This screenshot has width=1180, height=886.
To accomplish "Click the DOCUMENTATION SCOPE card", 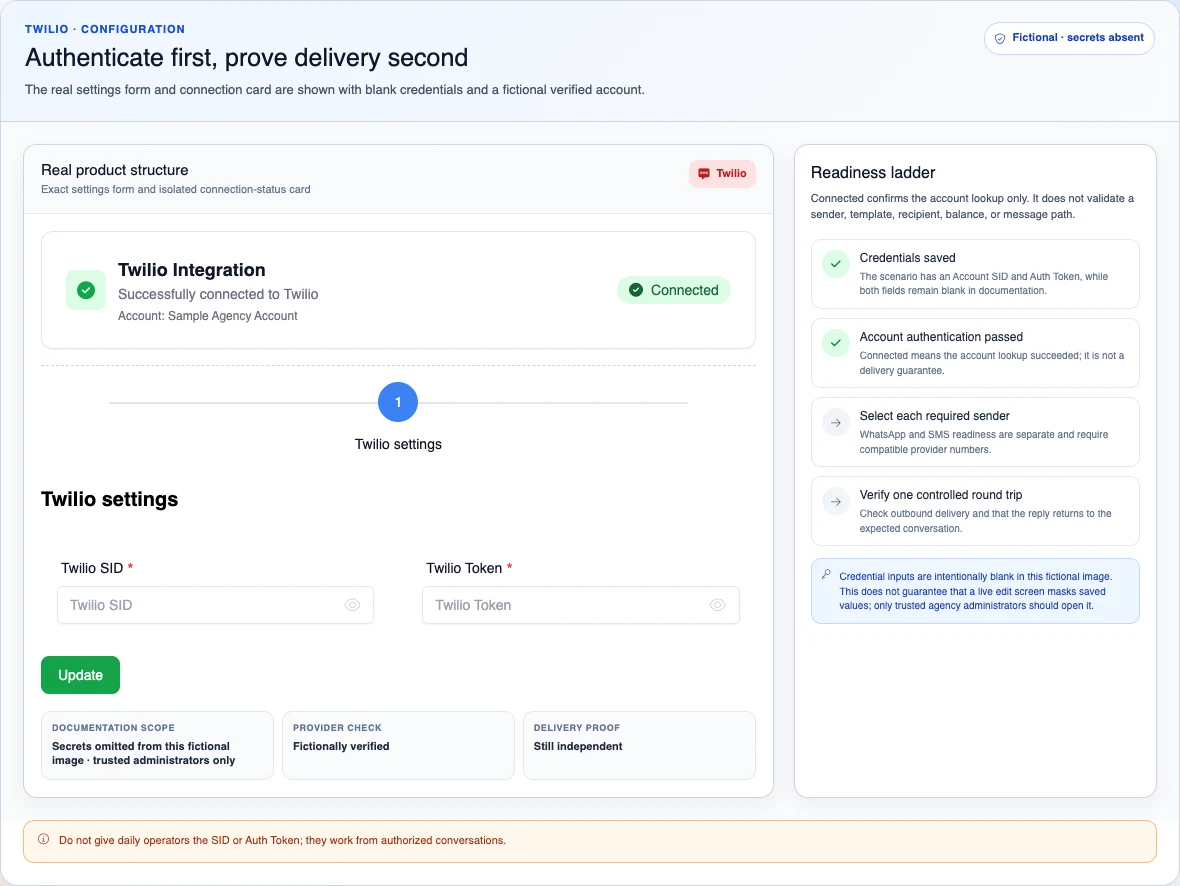I will pyautogui.click(x=157, y=745).
